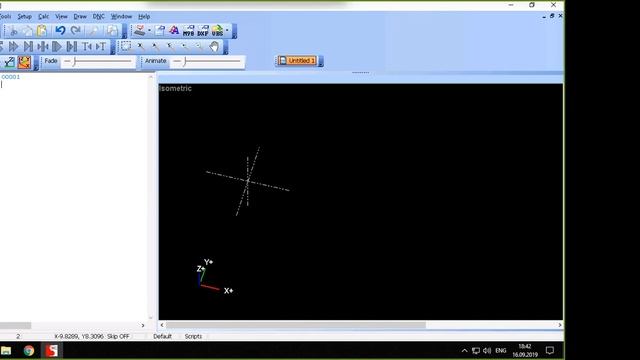
Task: Open the Draw menu
Action: pyautogui.click(x=80, y=17)
